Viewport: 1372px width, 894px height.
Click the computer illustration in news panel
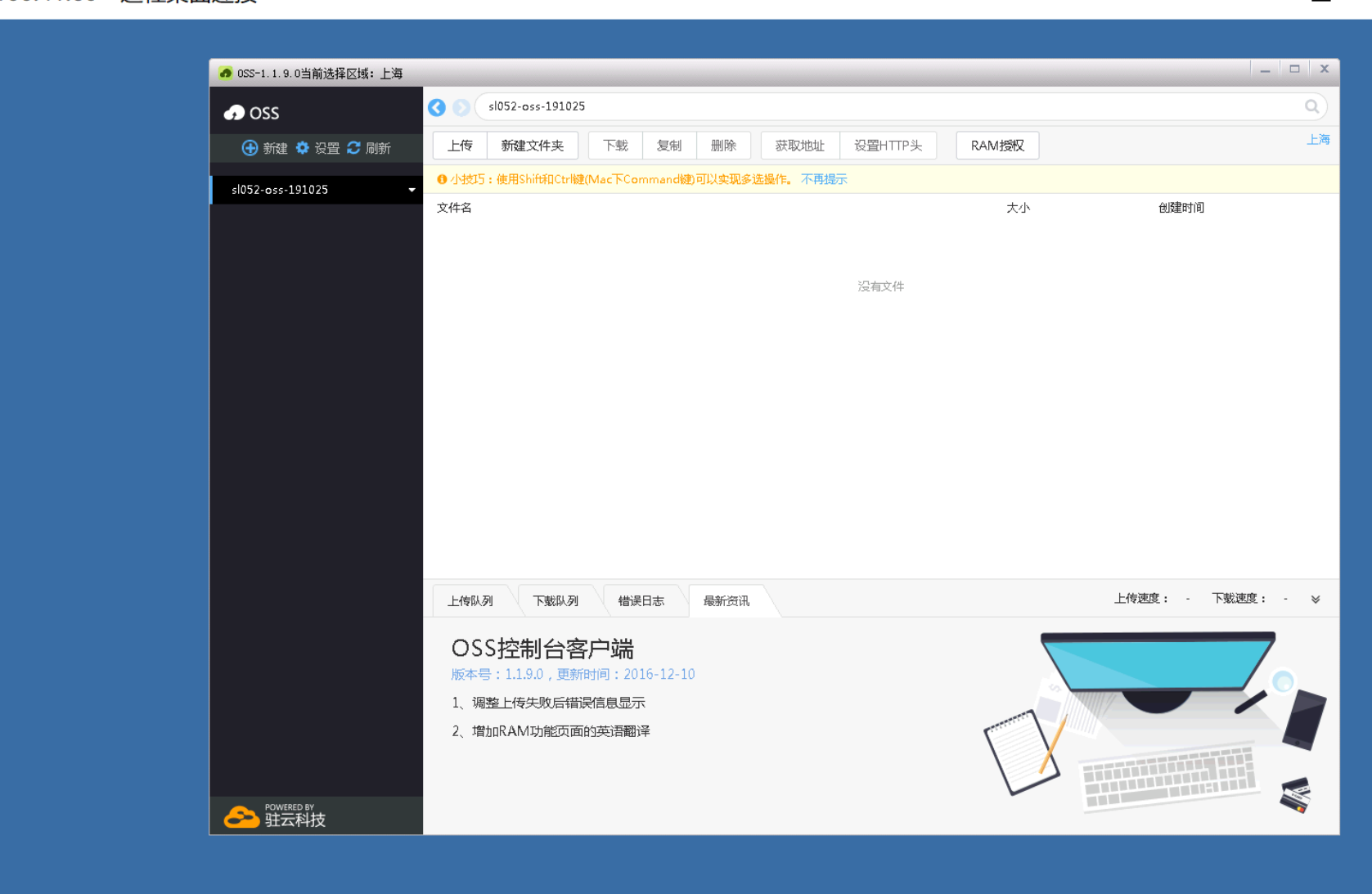1155,721
